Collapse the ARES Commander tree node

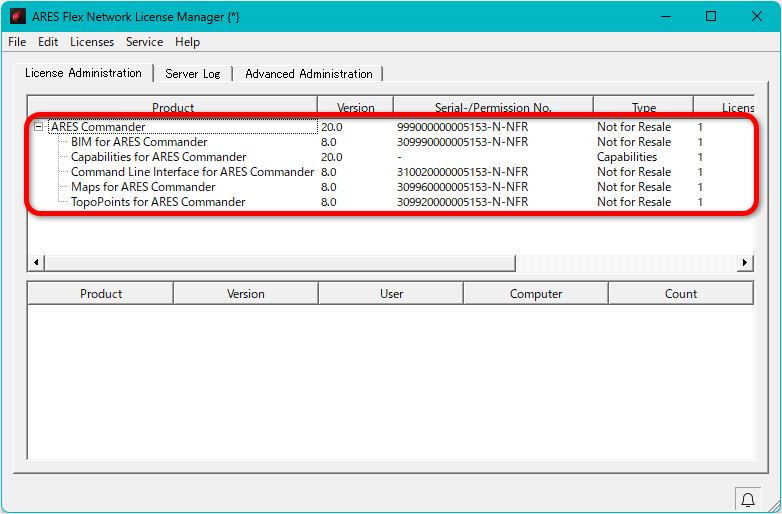(38, 127)
